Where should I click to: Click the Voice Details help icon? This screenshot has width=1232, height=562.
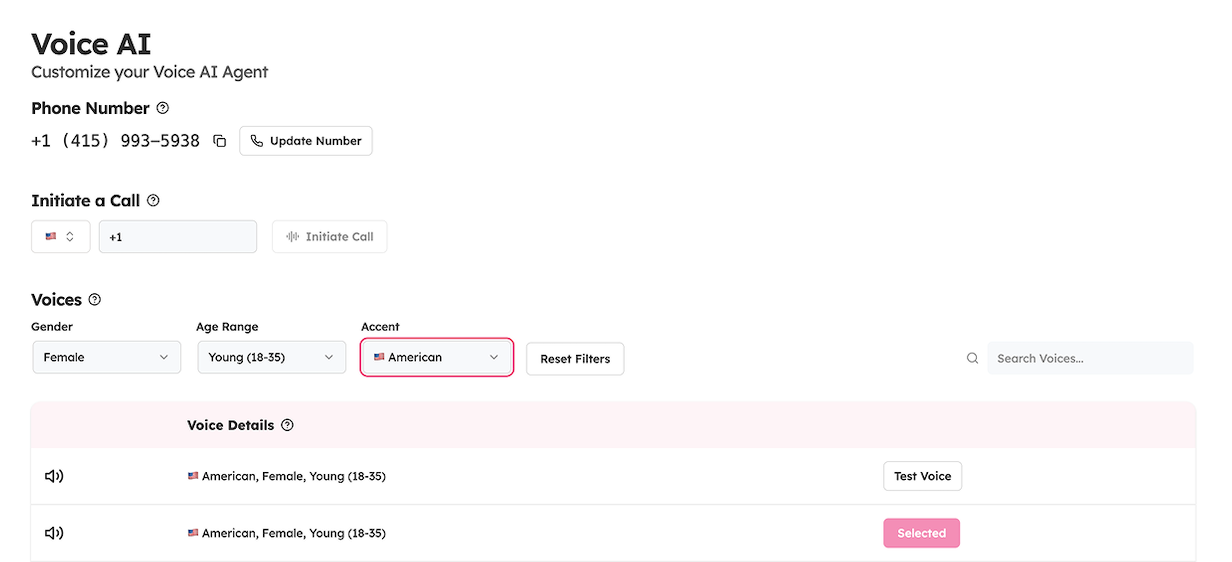[287, 425]
